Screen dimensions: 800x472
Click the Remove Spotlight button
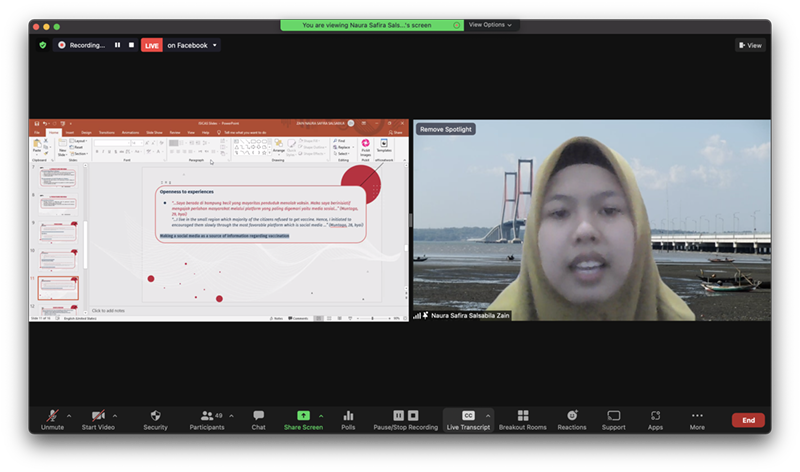446,129
